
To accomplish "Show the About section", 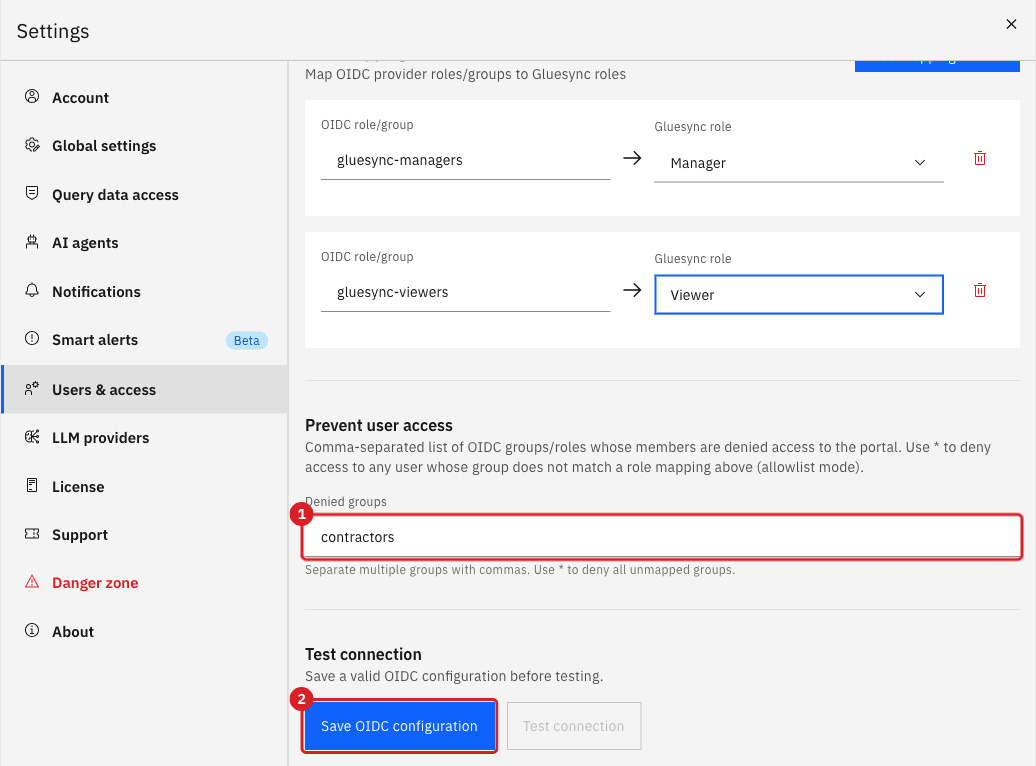I will coord(144,632).
